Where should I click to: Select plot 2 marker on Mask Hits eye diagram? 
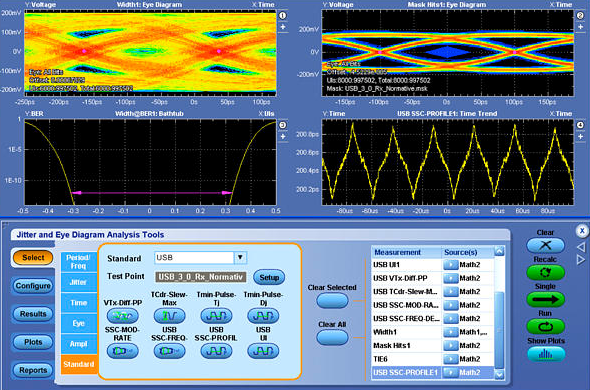(x=580, y=15)
